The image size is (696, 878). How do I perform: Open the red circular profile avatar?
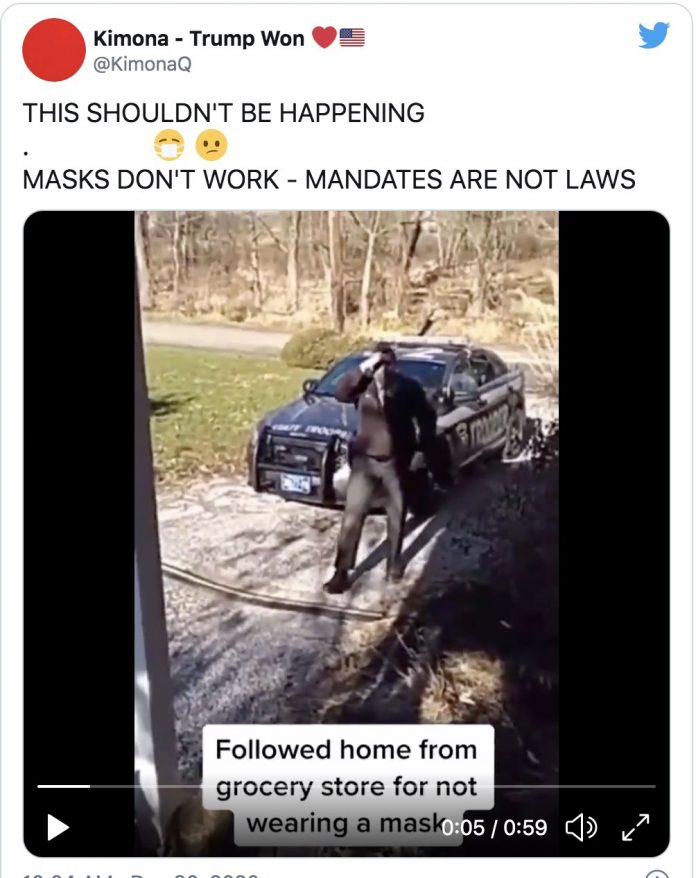[54, 50]
